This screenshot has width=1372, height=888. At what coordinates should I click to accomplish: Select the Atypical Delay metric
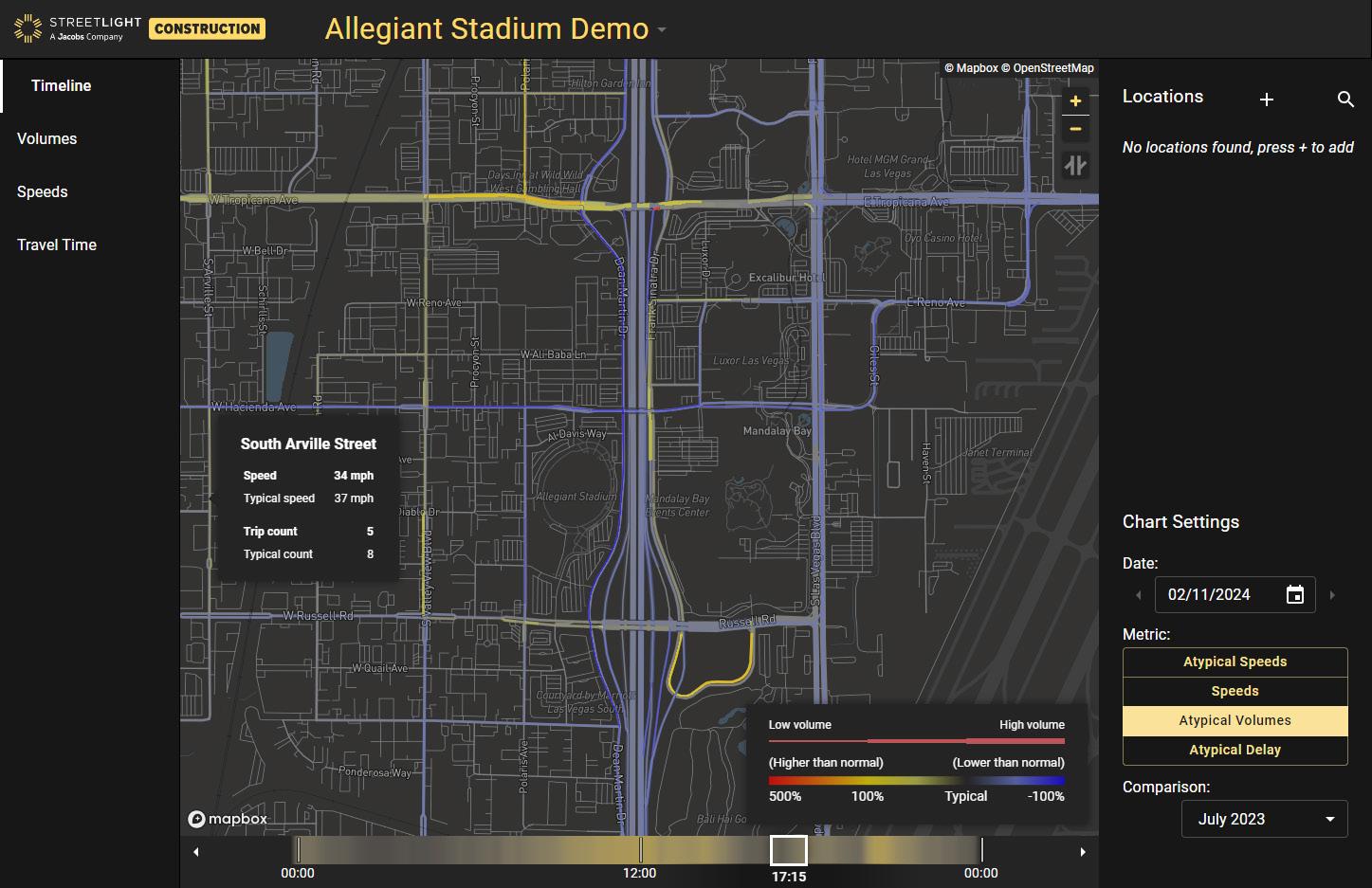(x=1235, y=751)
